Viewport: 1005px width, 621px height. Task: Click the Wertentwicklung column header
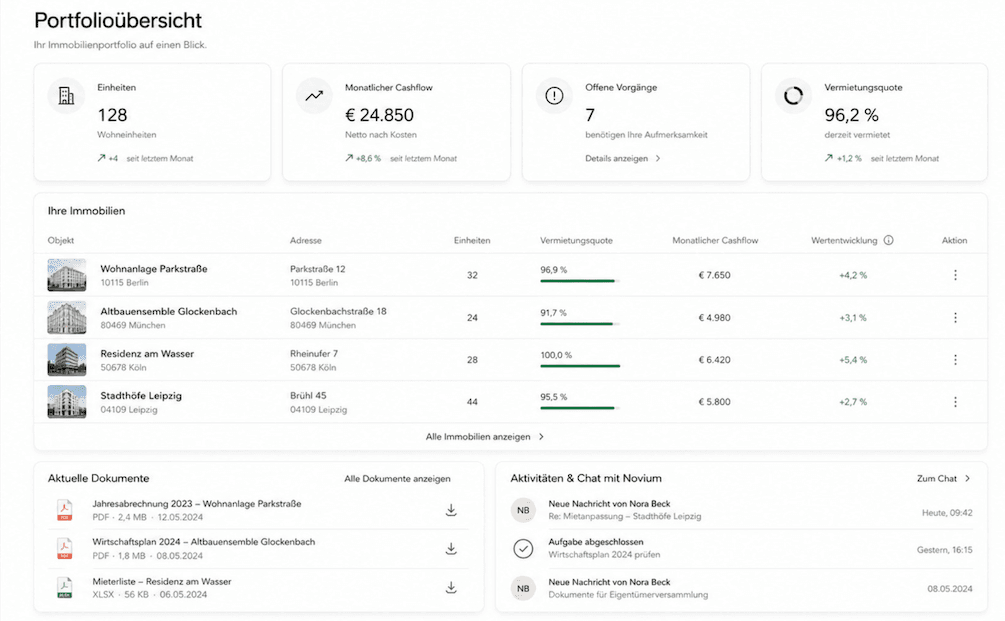(x=844, y=241)
